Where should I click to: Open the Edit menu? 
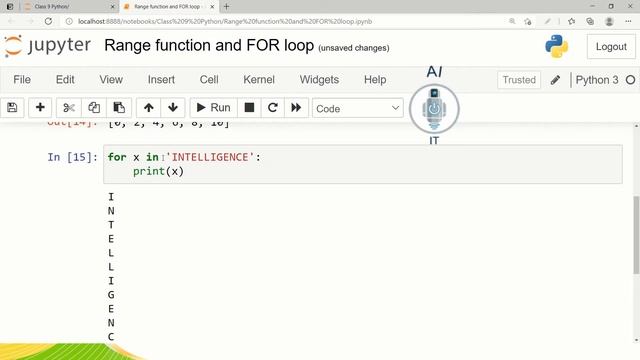(x=65, y=80)
